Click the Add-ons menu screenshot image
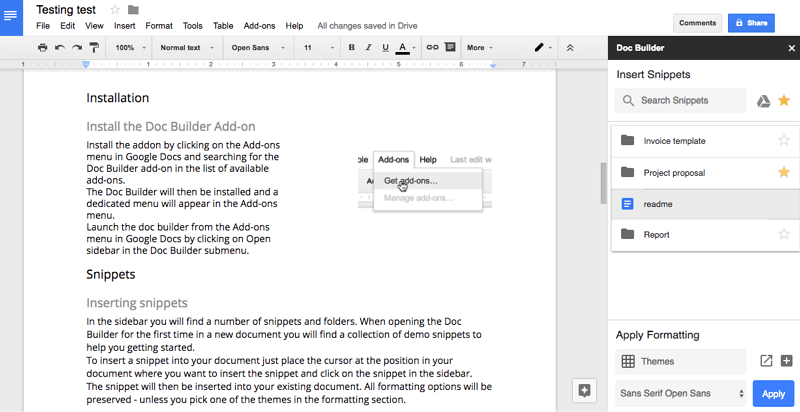Viewport: 800px width, 412px height. (x=425, y=182)
